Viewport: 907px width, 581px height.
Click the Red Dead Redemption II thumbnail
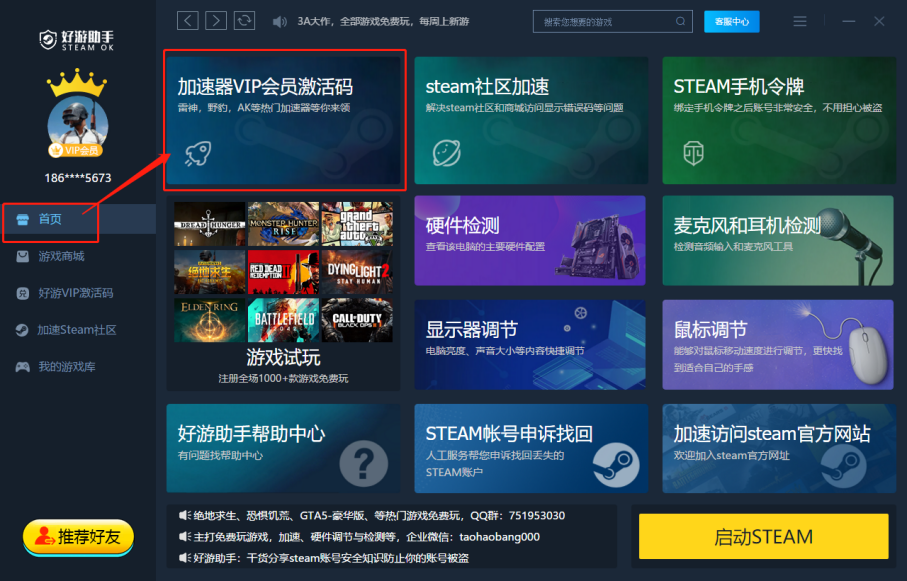pos(283,272)
